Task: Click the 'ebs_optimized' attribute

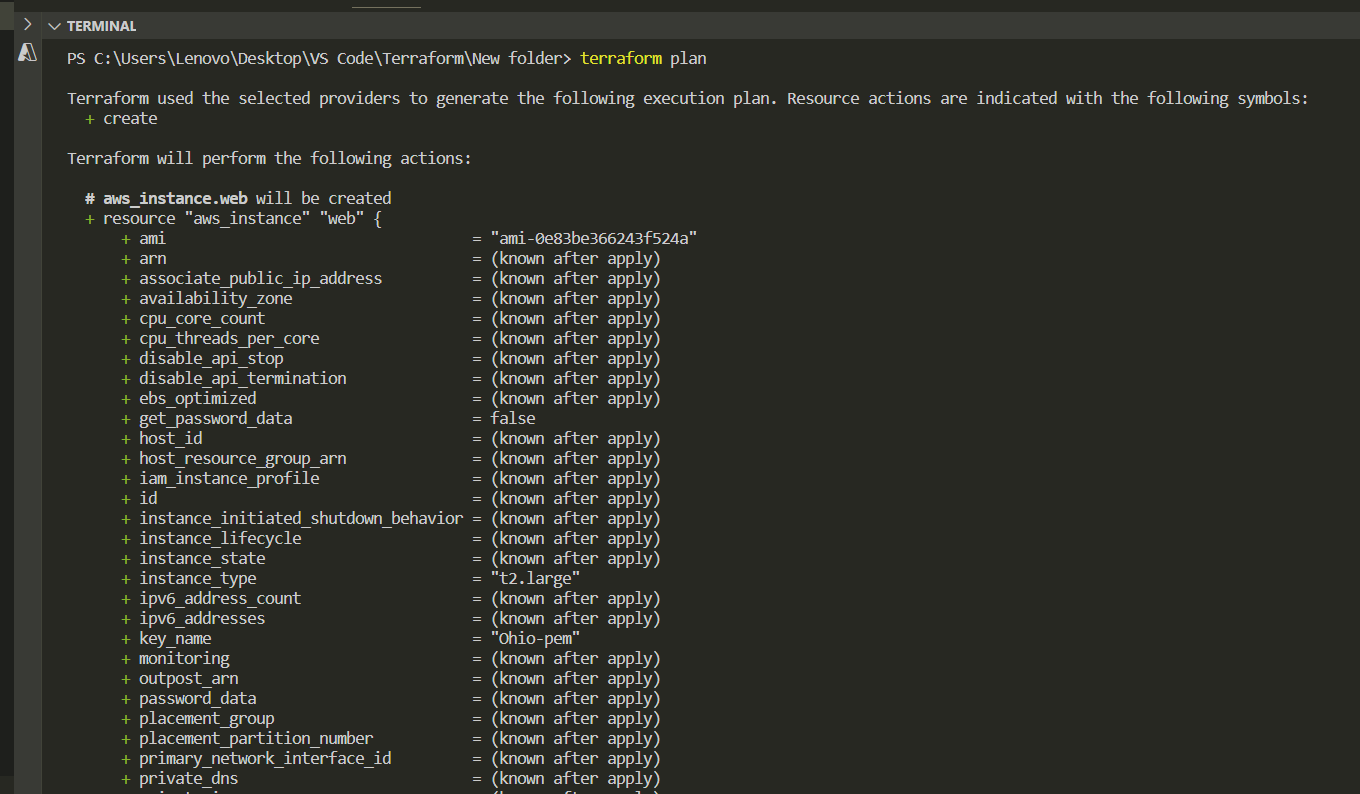Action: pyautogui.click(x=197, y=398)
